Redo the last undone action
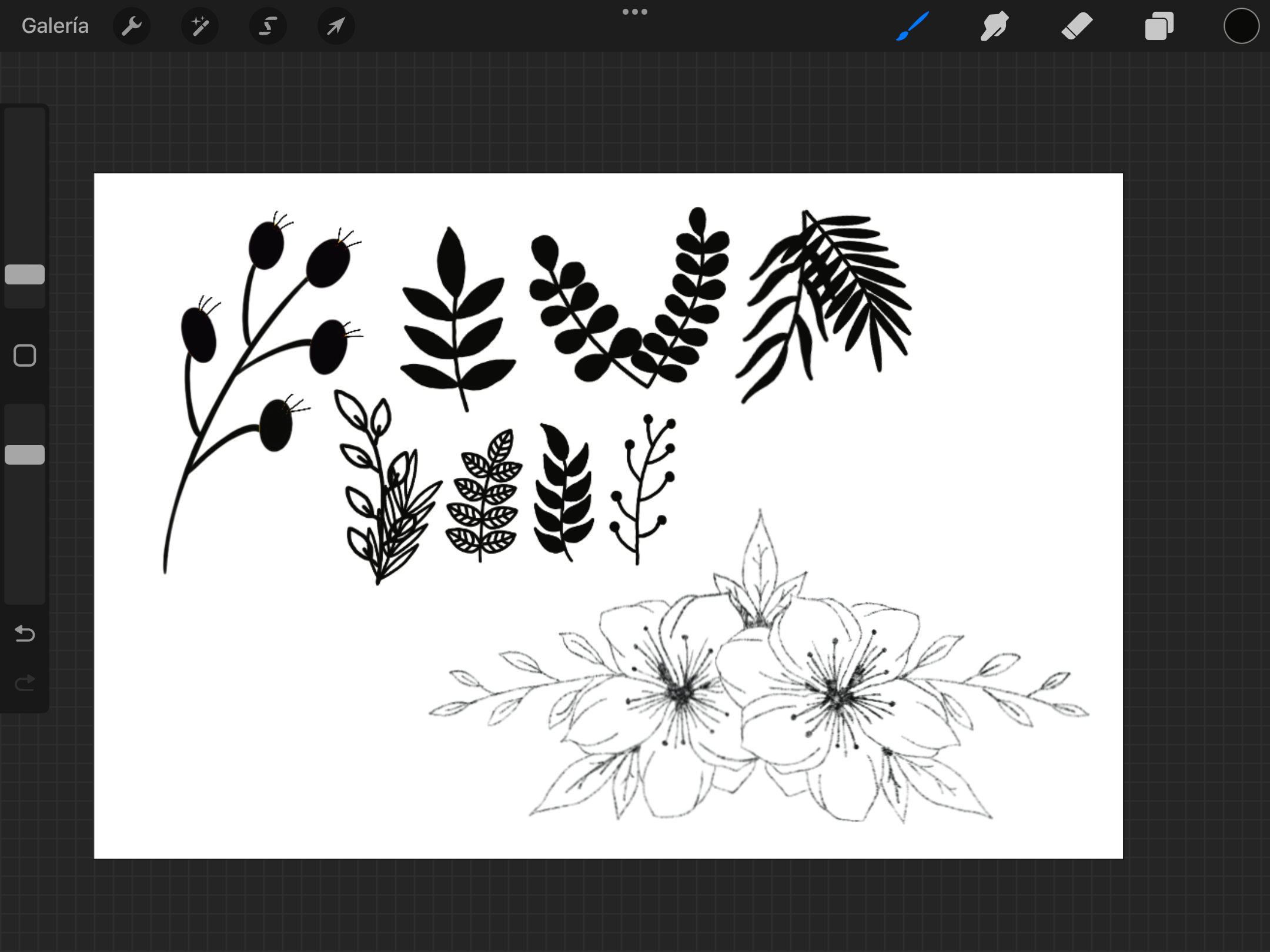1270x952 pixels. (25, 682)
